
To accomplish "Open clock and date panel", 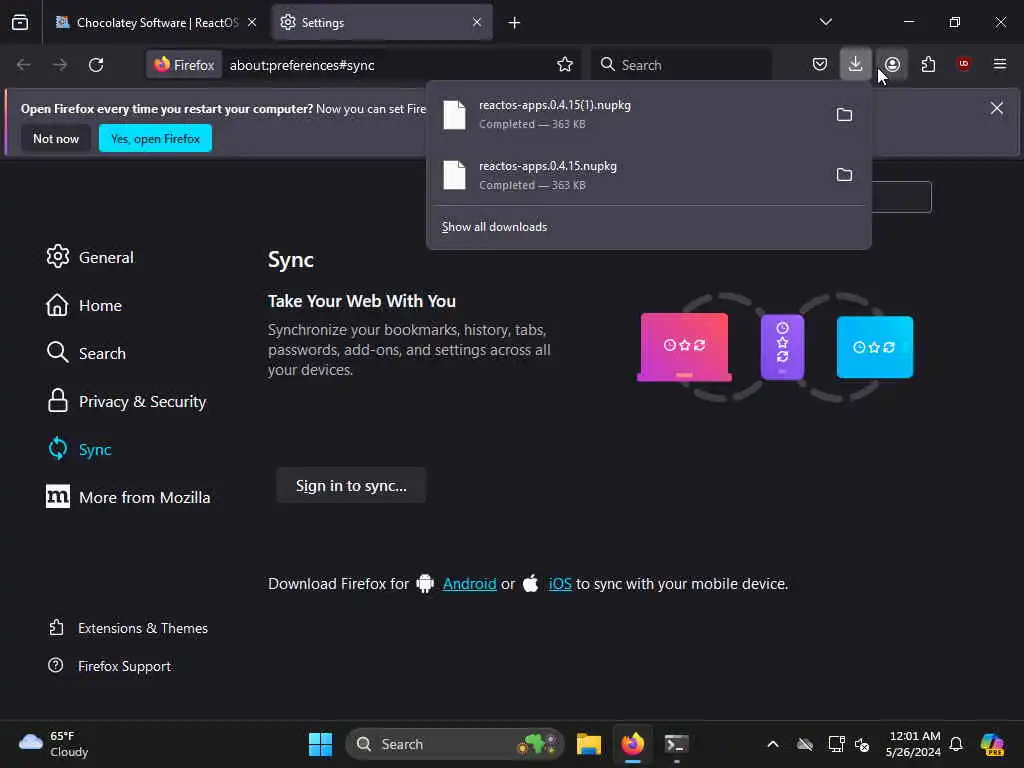I will coord(914,744).
